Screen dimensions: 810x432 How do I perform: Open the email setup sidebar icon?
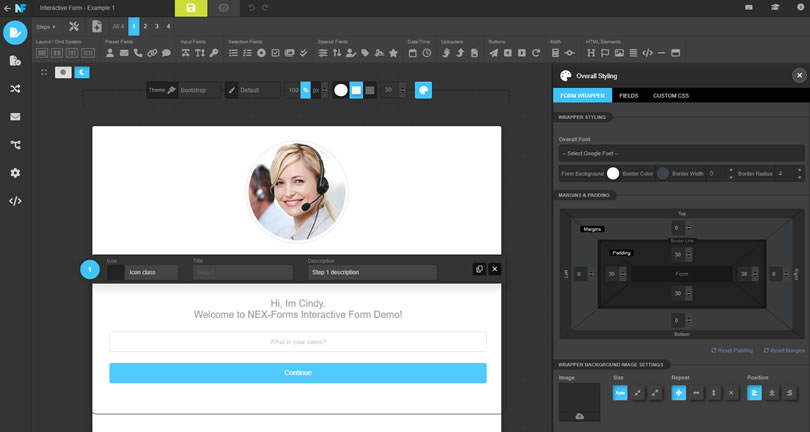pyautogui.click(x=15, y=117)
